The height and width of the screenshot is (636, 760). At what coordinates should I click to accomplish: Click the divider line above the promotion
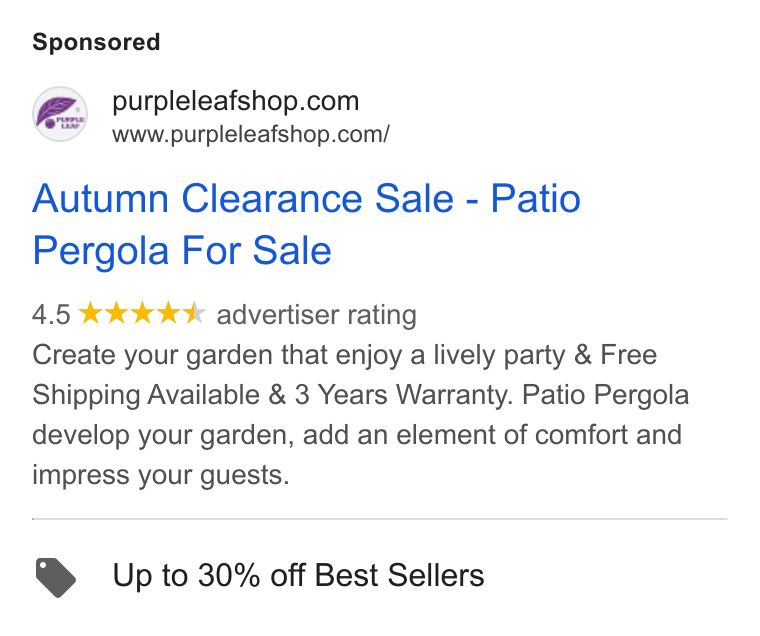pos(380,519)
